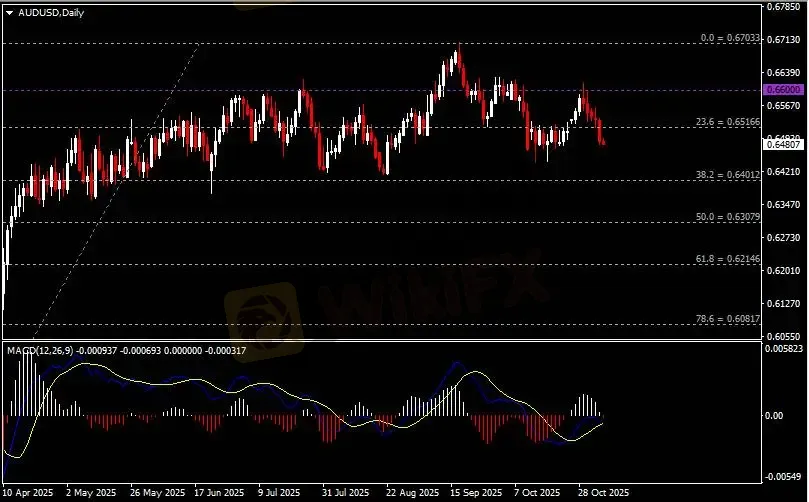Click the 17 Jun 2025 date label
The width and height of the screenshot is (809, 502).
(x=218, y=493)
